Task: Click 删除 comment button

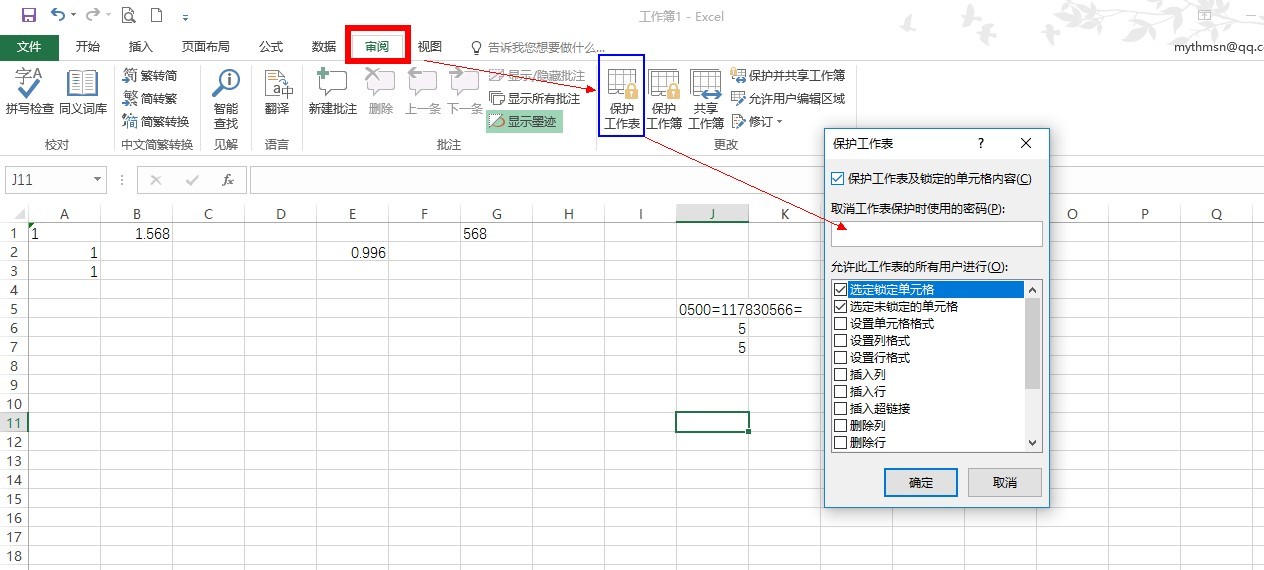Action: [381, 92]
